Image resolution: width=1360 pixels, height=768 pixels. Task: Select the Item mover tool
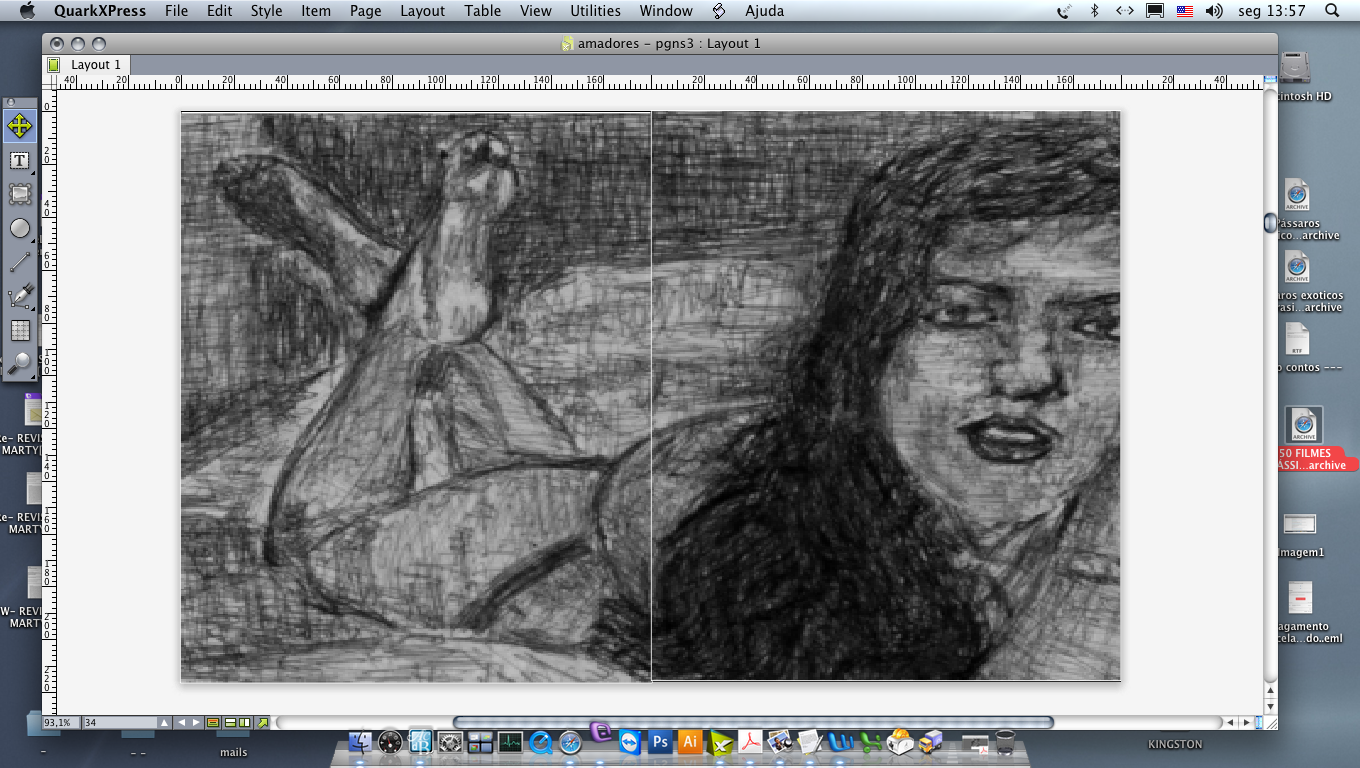click(20, 126)
